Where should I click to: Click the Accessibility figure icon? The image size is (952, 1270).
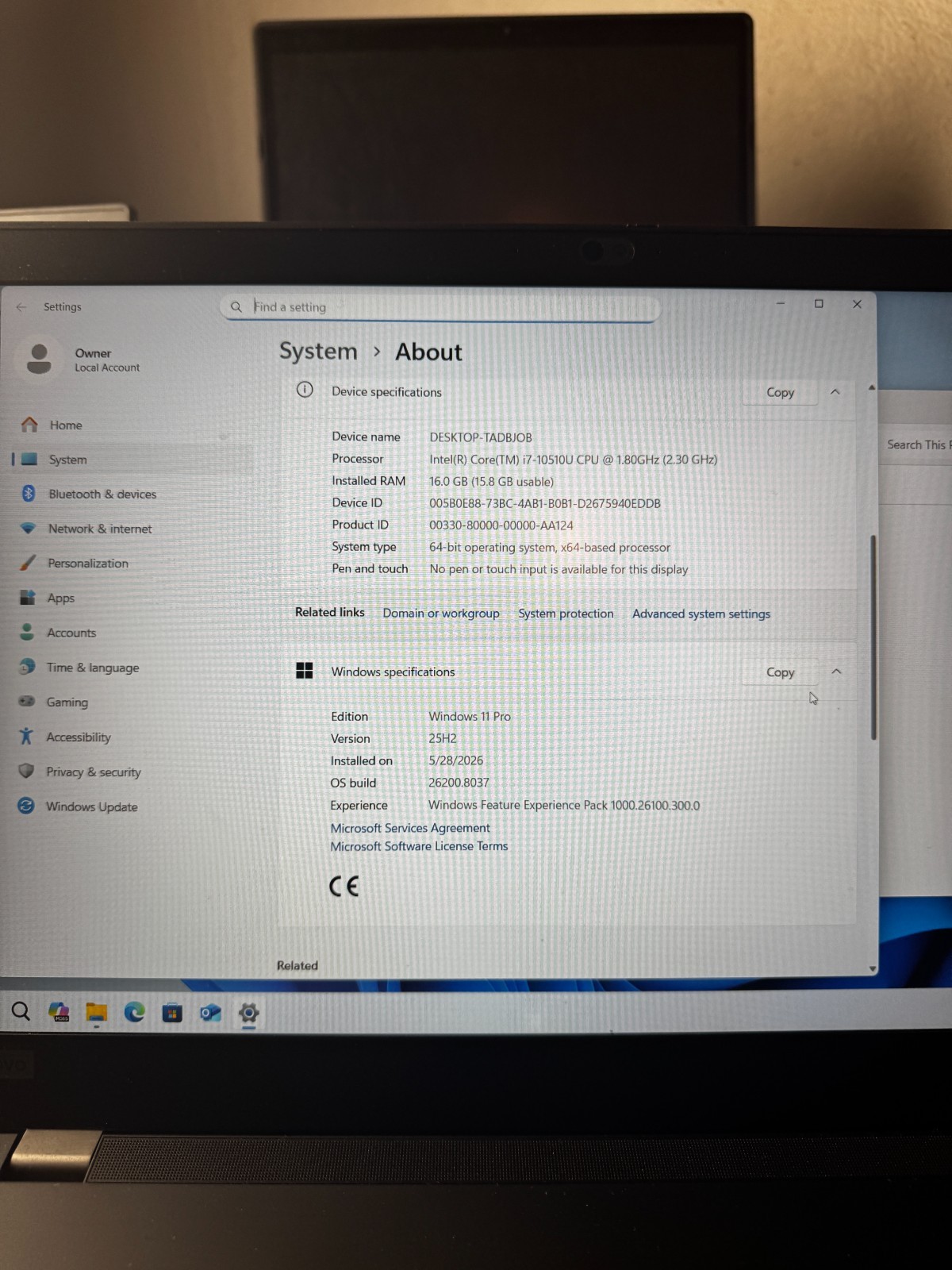coord(26,737)
